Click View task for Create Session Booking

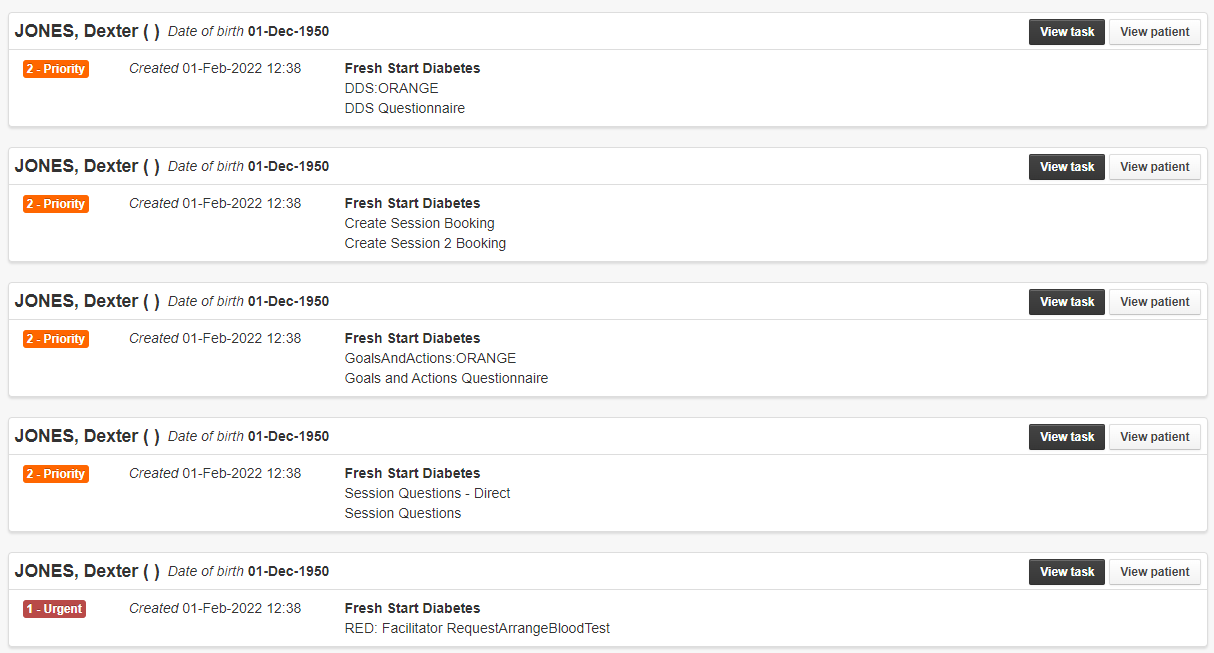(1067, 167)
